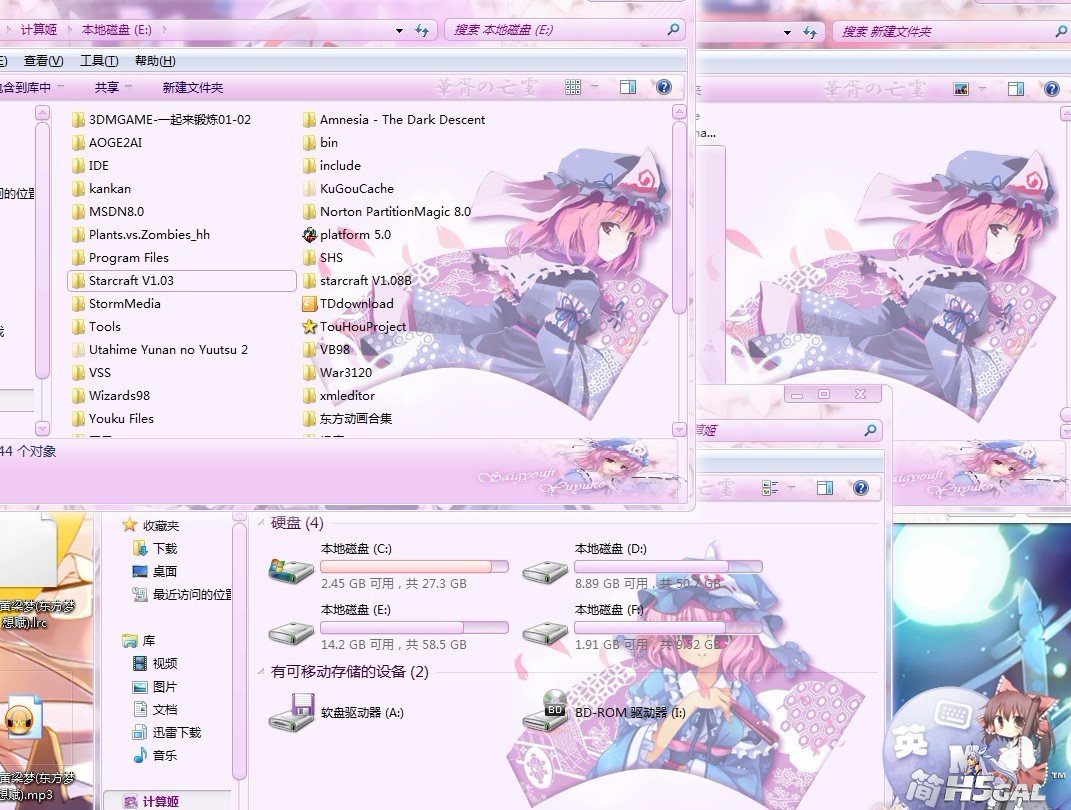The image size is (1071, 810).
Task: Click the E: drive usage bar
Action: click(415, 628)
